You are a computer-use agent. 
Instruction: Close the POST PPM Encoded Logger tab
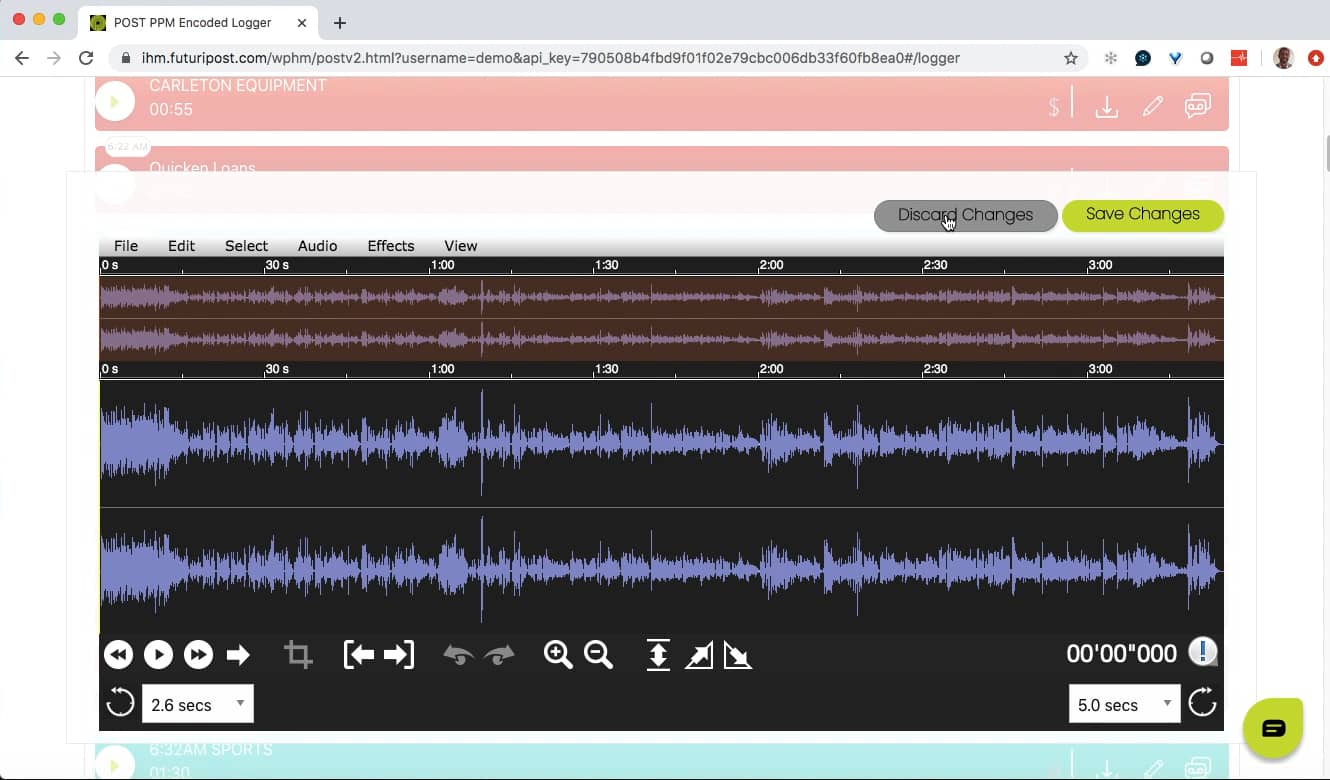[x=302, y=22]
